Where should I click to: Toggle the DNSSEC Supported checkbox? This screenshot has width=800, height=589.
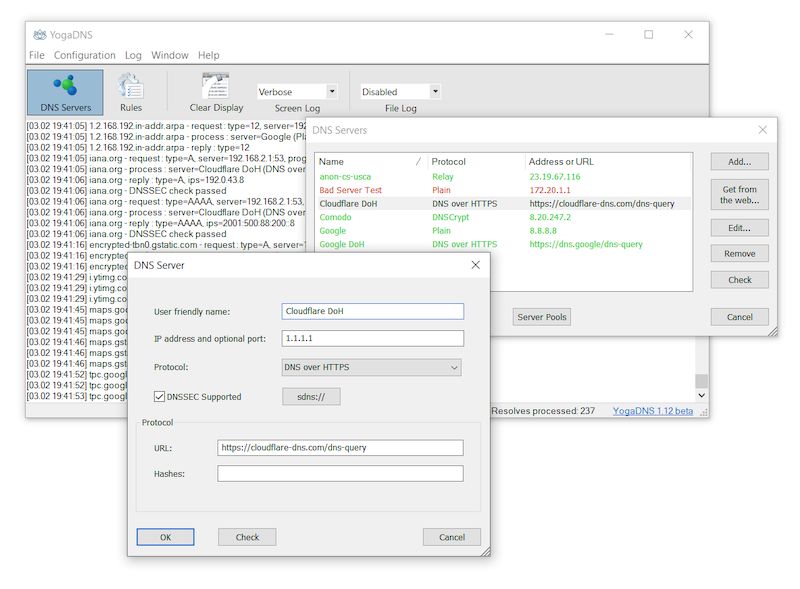tap(160, 397)
